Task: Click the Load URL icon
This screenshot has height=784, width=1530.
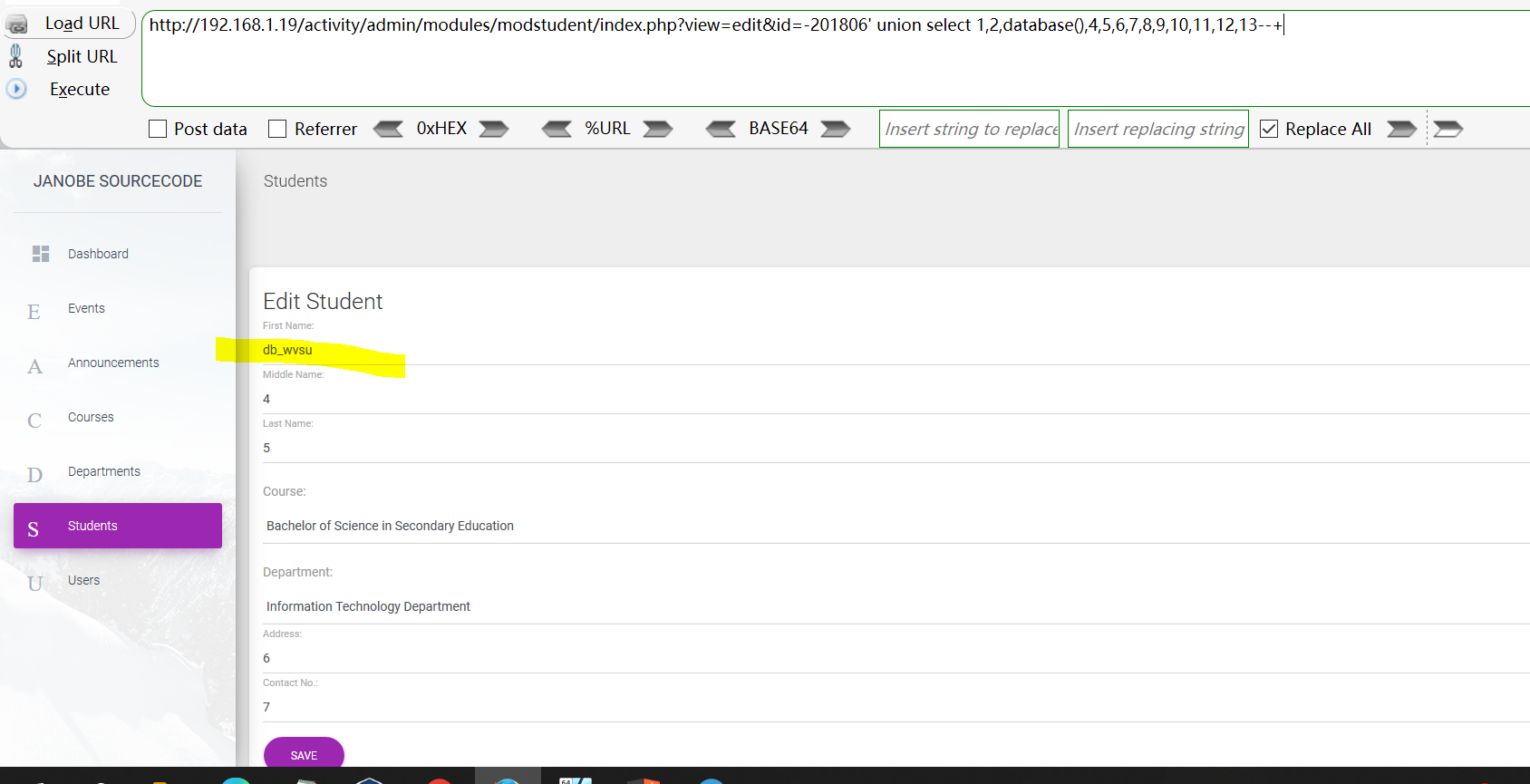Action: click(x=16, y=24)
